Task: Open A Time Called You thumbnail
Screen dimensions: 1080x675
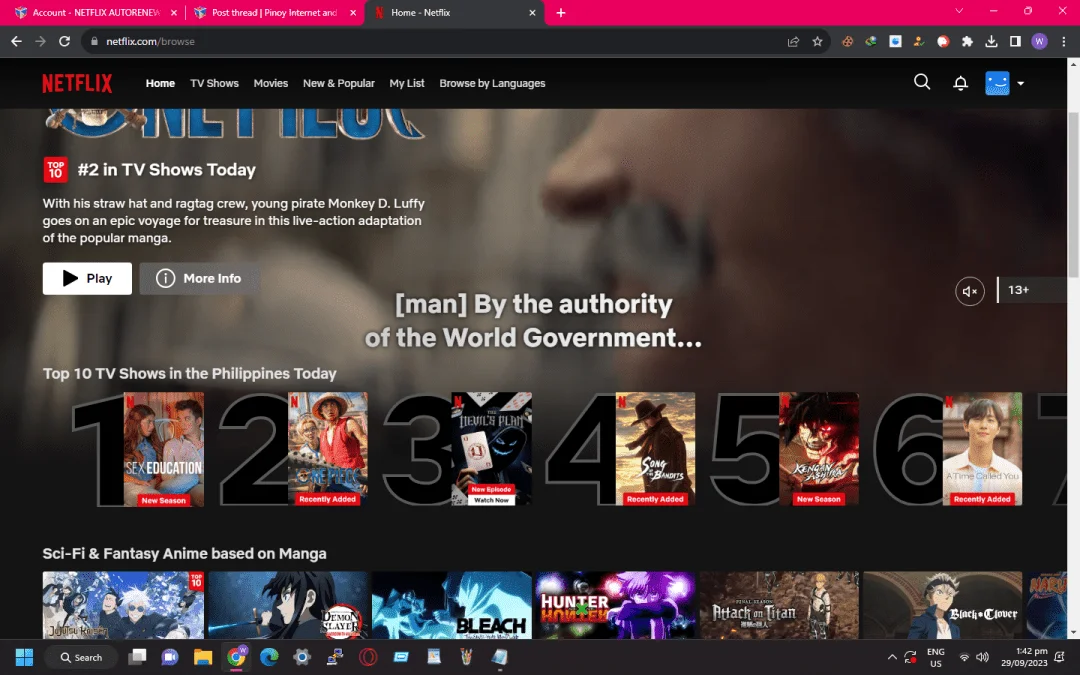Action: 982,449
